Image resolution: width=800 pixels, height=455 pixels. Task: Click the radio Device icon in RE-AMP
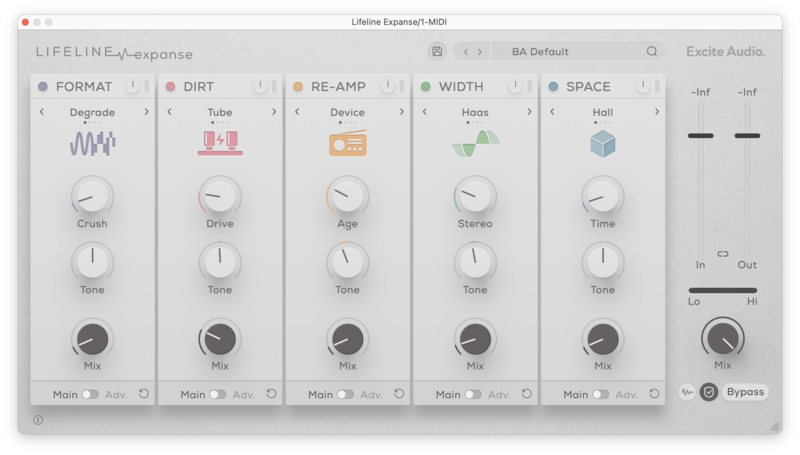(347, 143)
